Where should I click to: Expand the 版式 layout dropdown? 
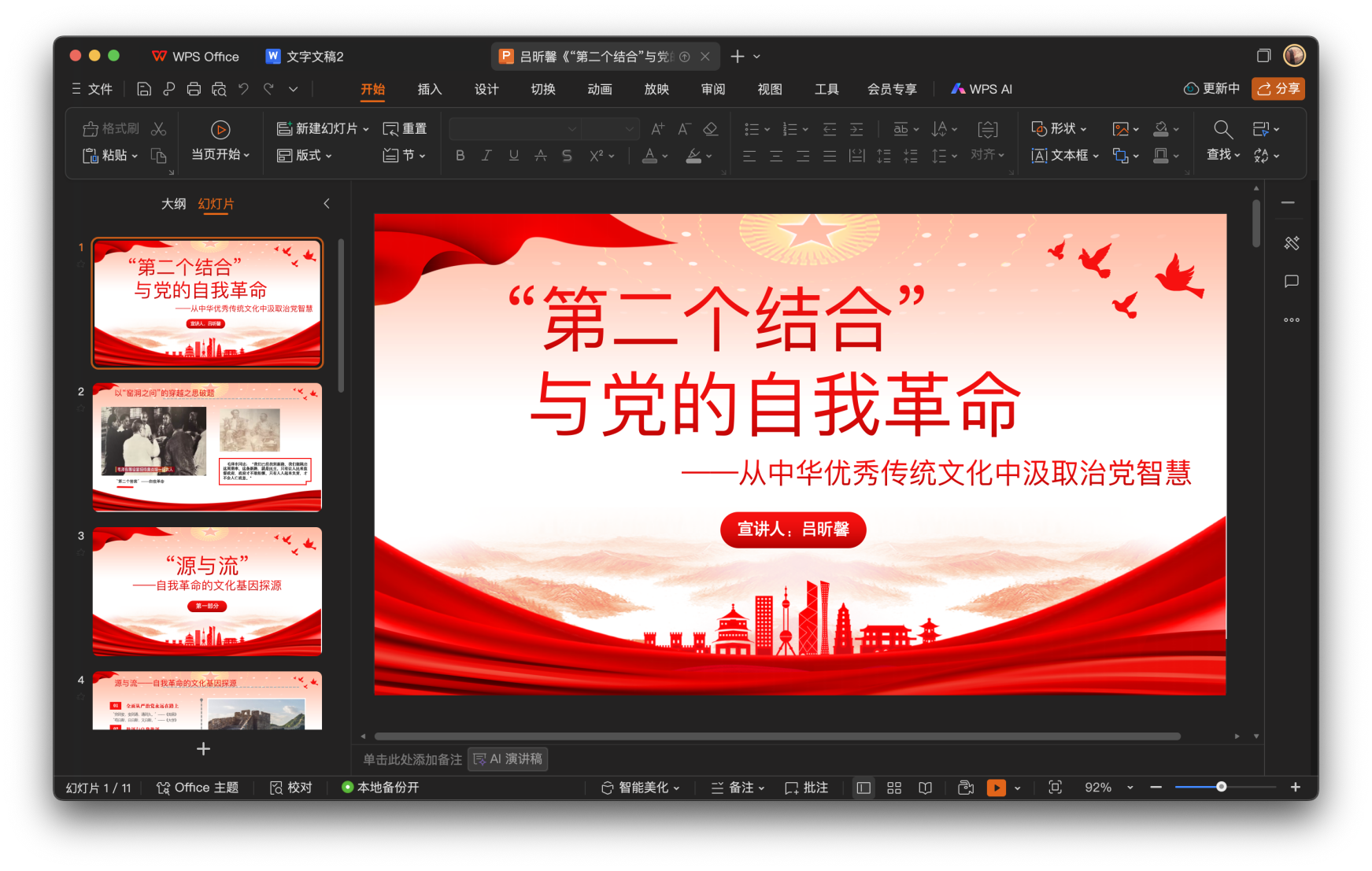point(305,156)
